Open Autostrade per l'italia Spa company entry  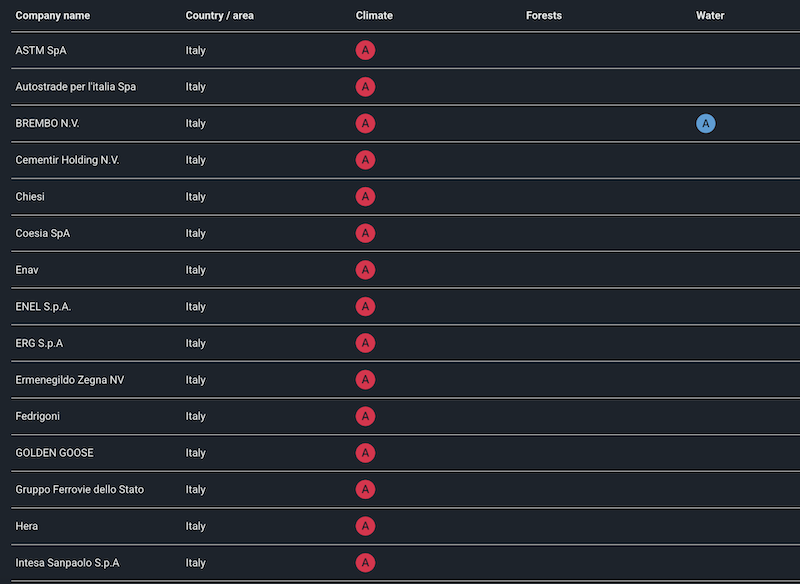tap(76, 87)
